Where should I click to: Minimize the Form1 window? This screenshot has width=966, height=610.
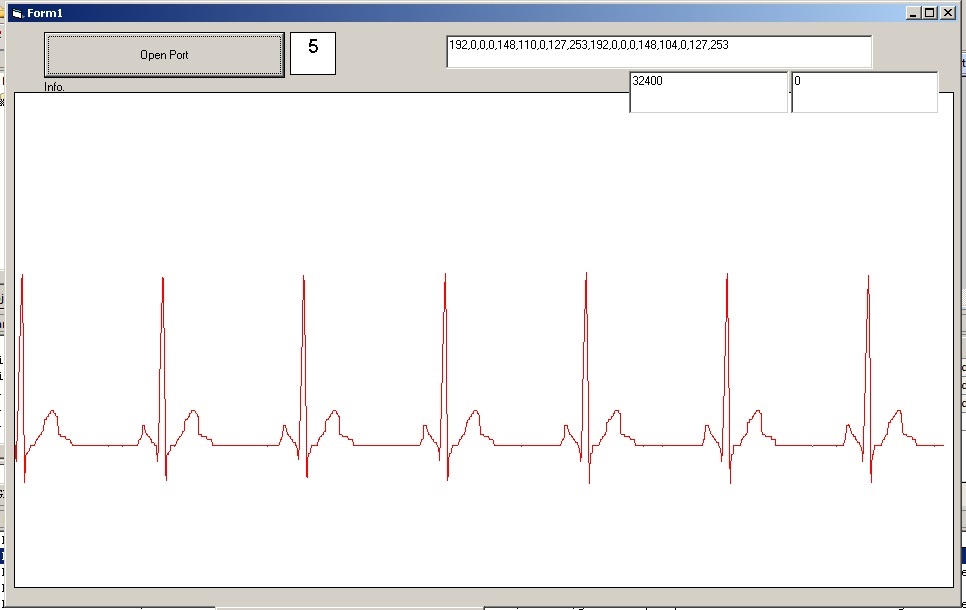[x=914, y=13]
